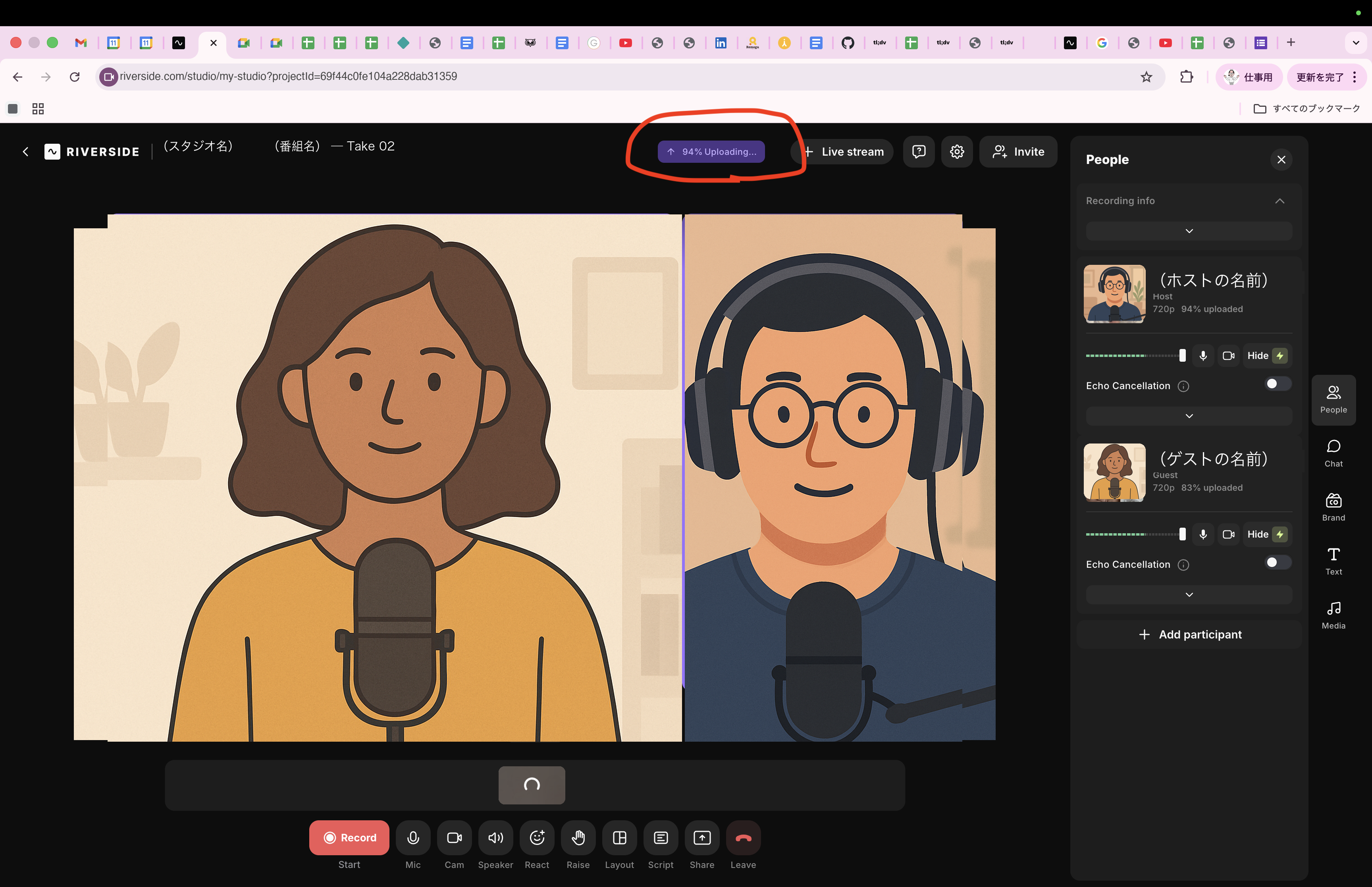Share your screen with the Share button
The height and width of the screenshot is (887, 1372).
click(702, 837)
